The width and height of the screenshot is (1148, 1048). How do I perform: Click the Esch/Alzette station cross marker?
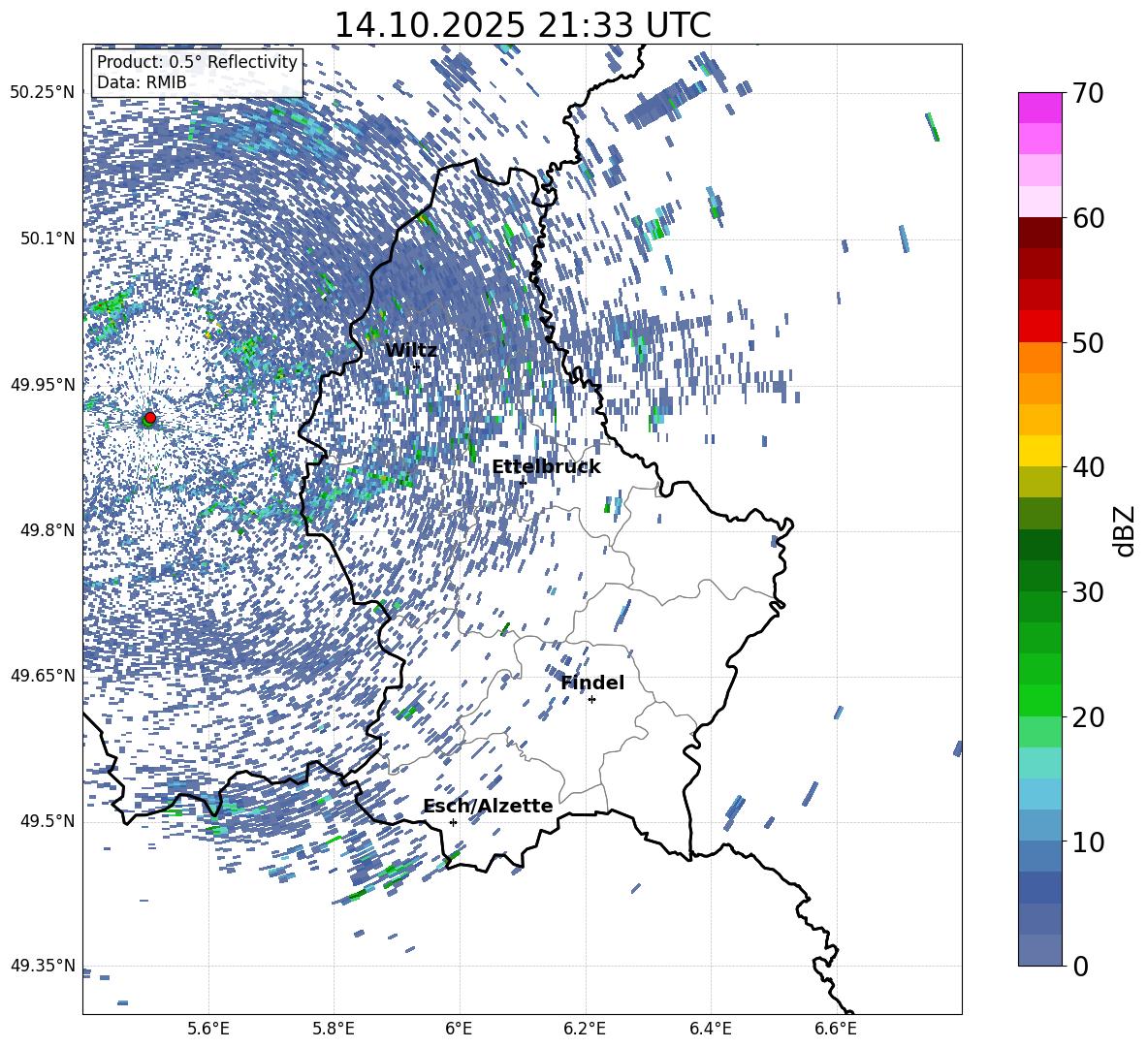click(453, 822)
